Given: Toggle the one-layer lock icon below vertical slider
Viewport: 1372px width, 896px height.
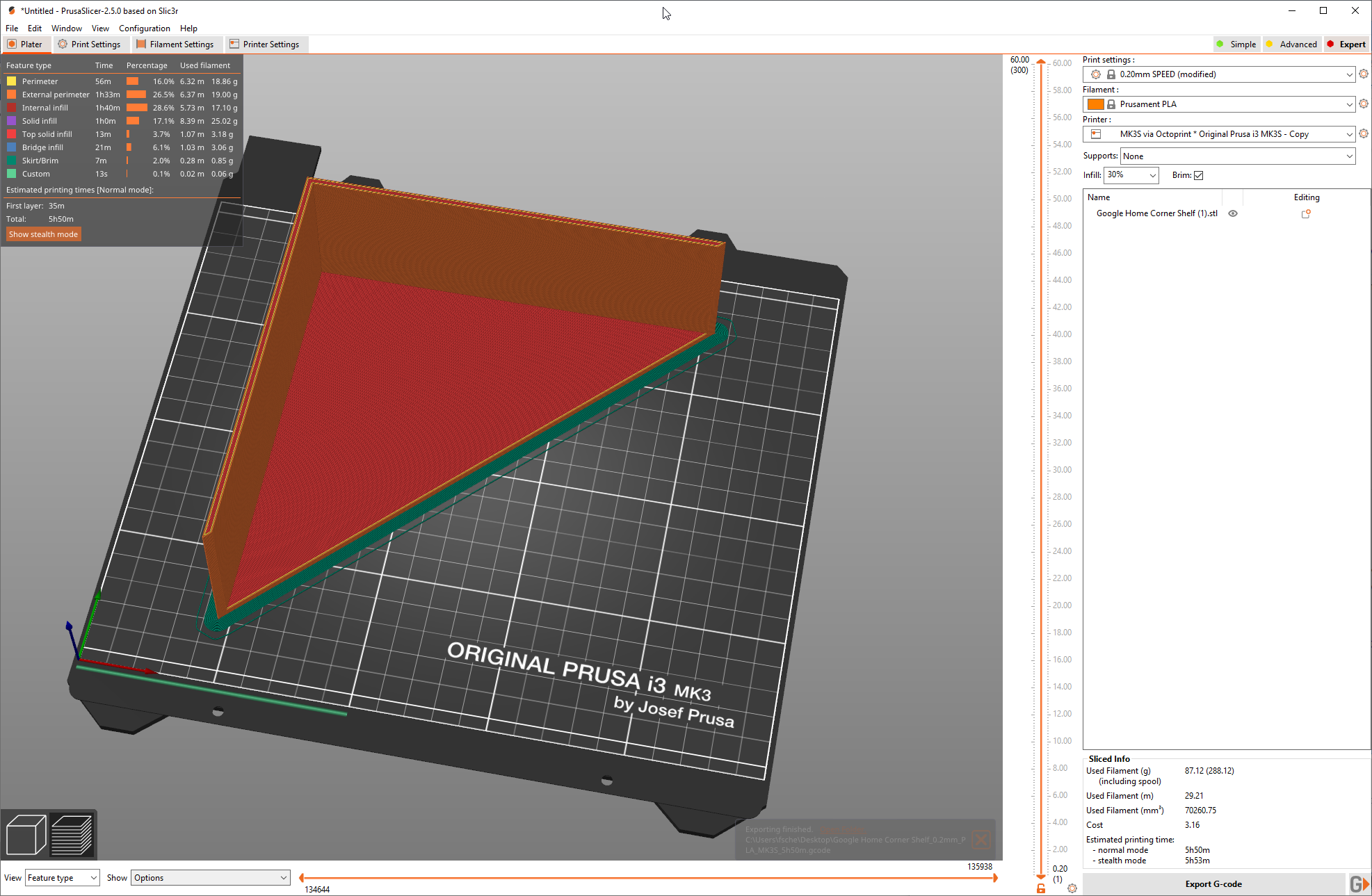Looking at the screenshot, I should pyautogui.click(x=1041, y=888).
